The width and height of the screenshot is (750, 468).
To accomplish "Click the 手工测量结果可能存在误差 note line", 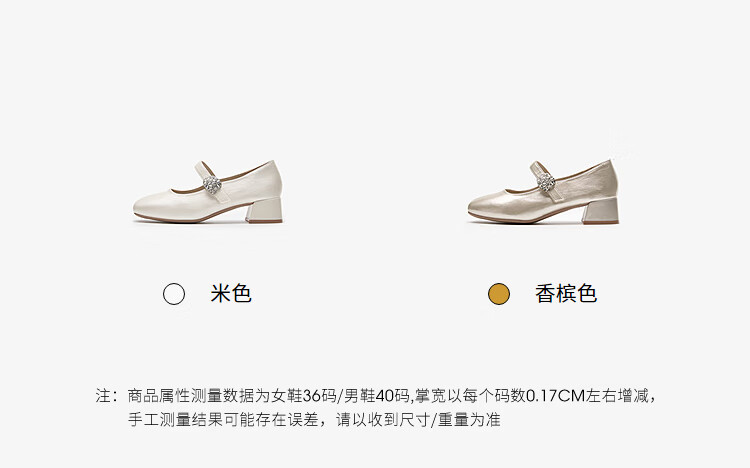I will click(x=223, y=420).
